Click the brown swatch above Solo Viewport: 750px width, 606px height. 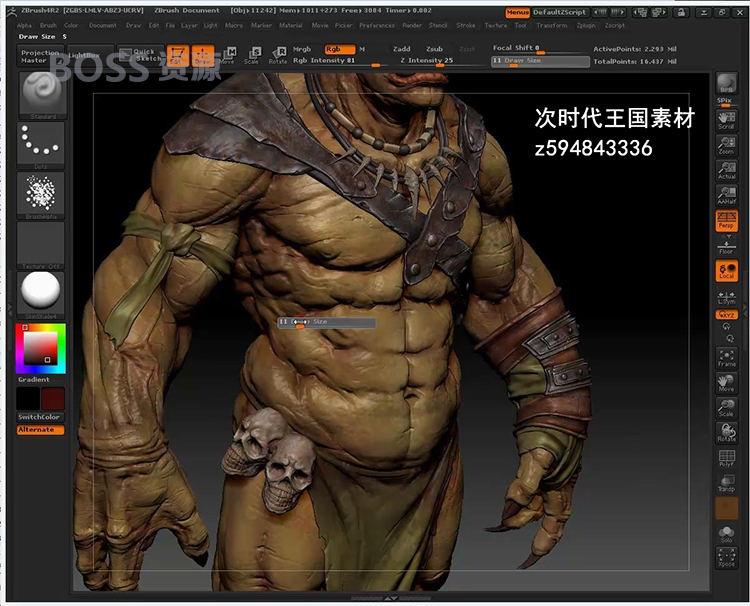click(x=727, y=508)
